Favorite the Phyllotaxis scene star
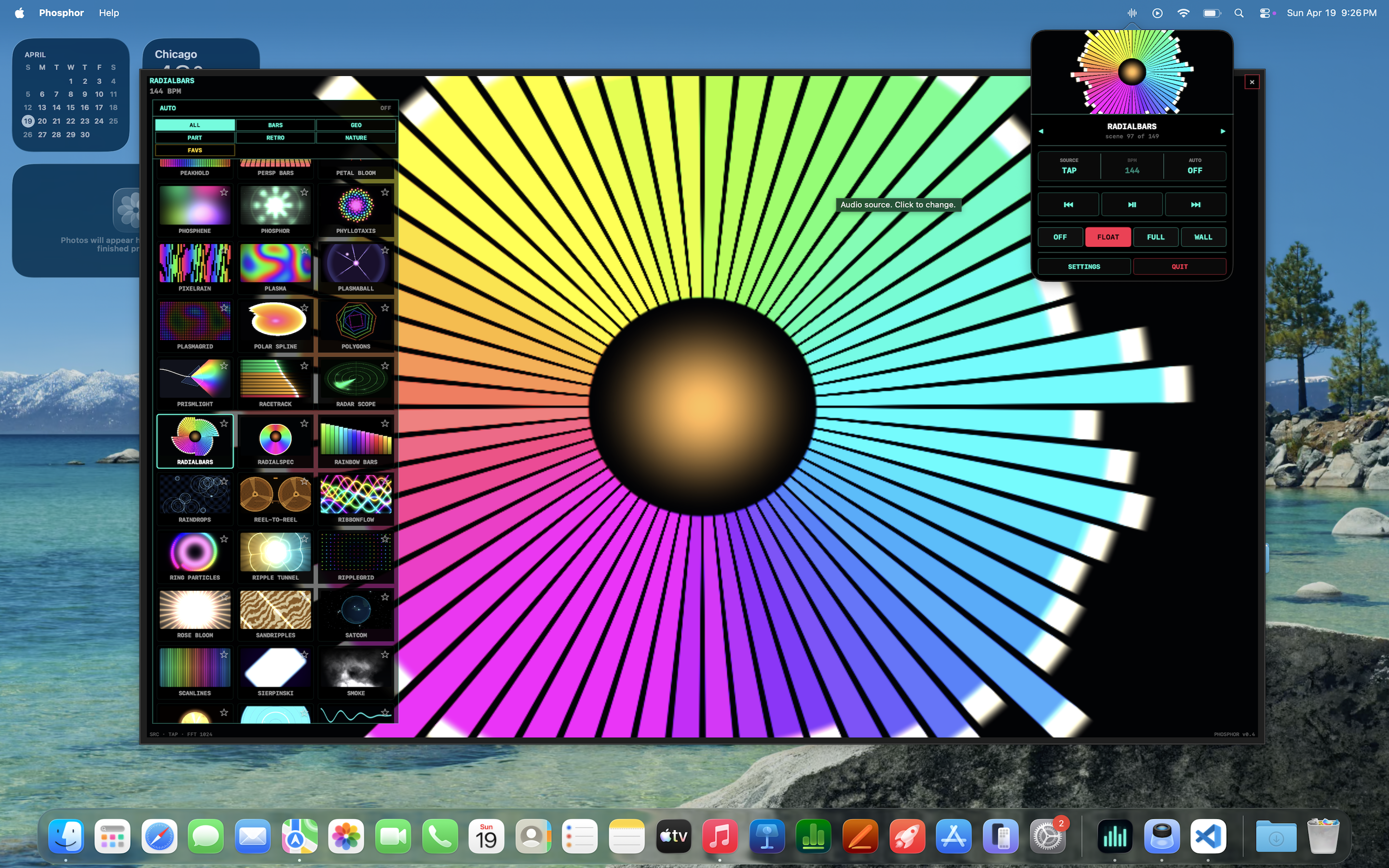Image resolution: width=1389 pixels, height=868 pixels. pos(385,192)
